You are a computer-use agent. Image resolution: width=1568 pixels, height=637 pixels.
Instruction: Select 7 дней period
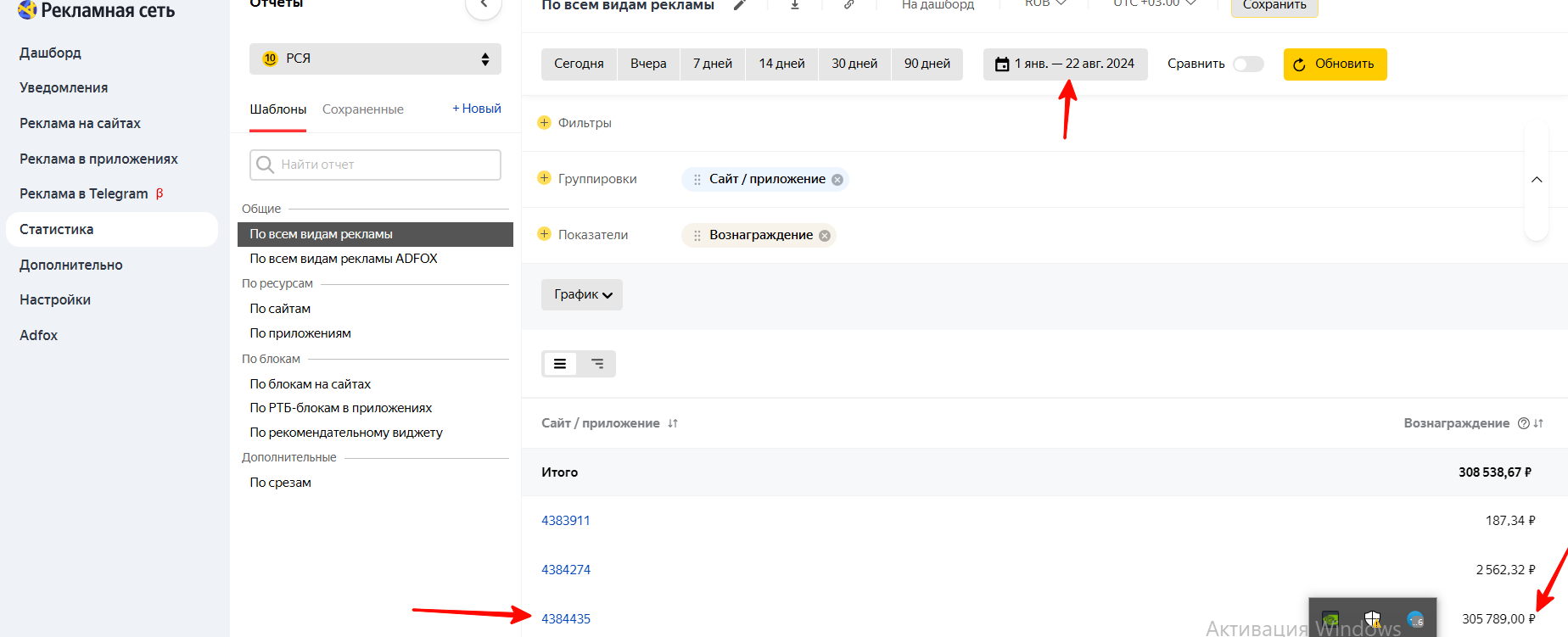point(713,64)
